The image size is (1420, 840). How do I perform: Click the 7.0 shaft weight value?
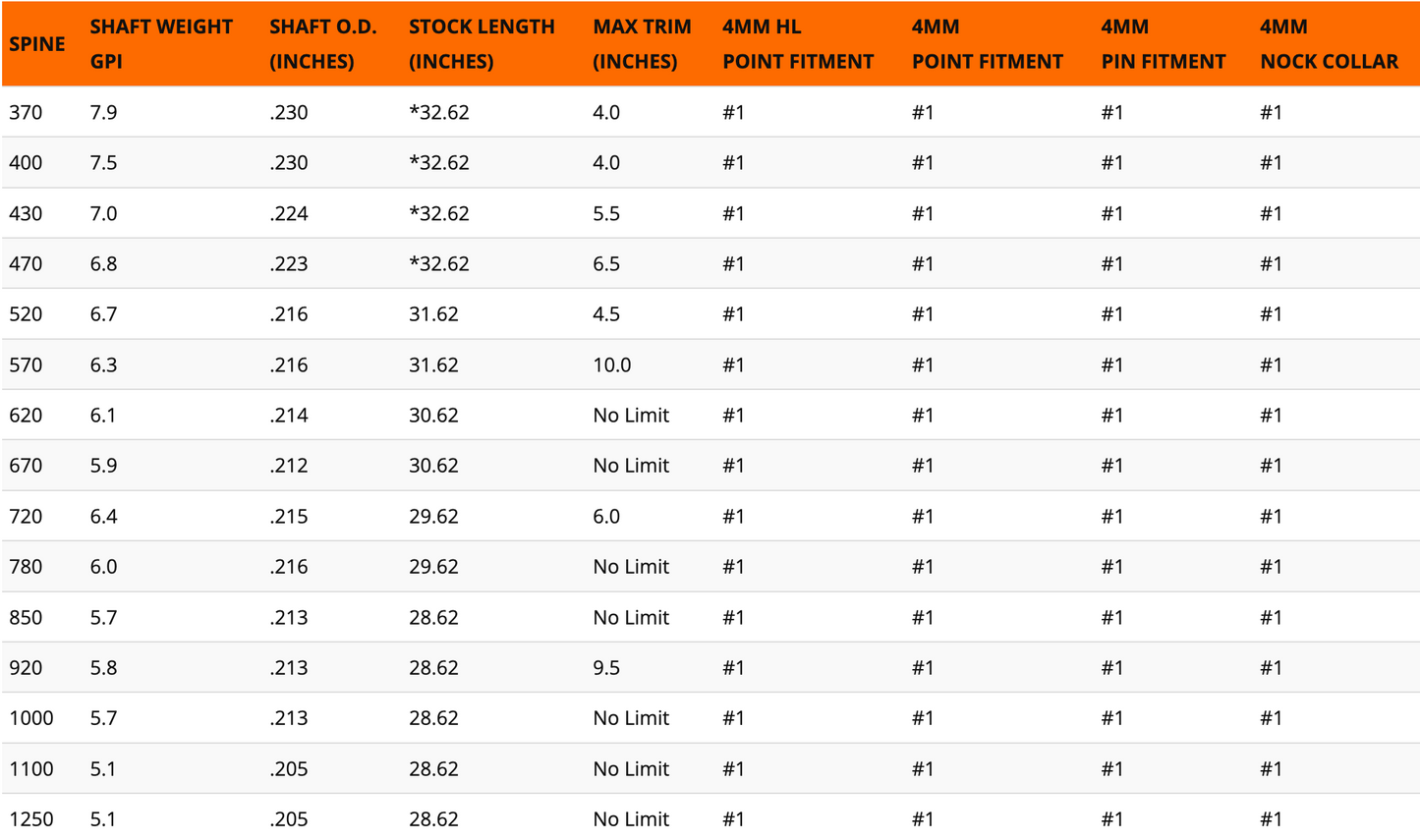click(x=103, y=214)
